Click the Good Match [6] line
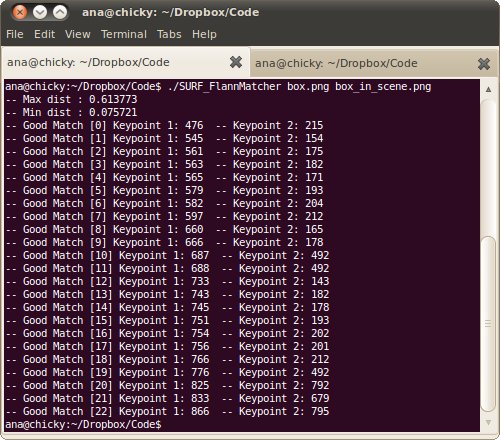 point(164,203)
